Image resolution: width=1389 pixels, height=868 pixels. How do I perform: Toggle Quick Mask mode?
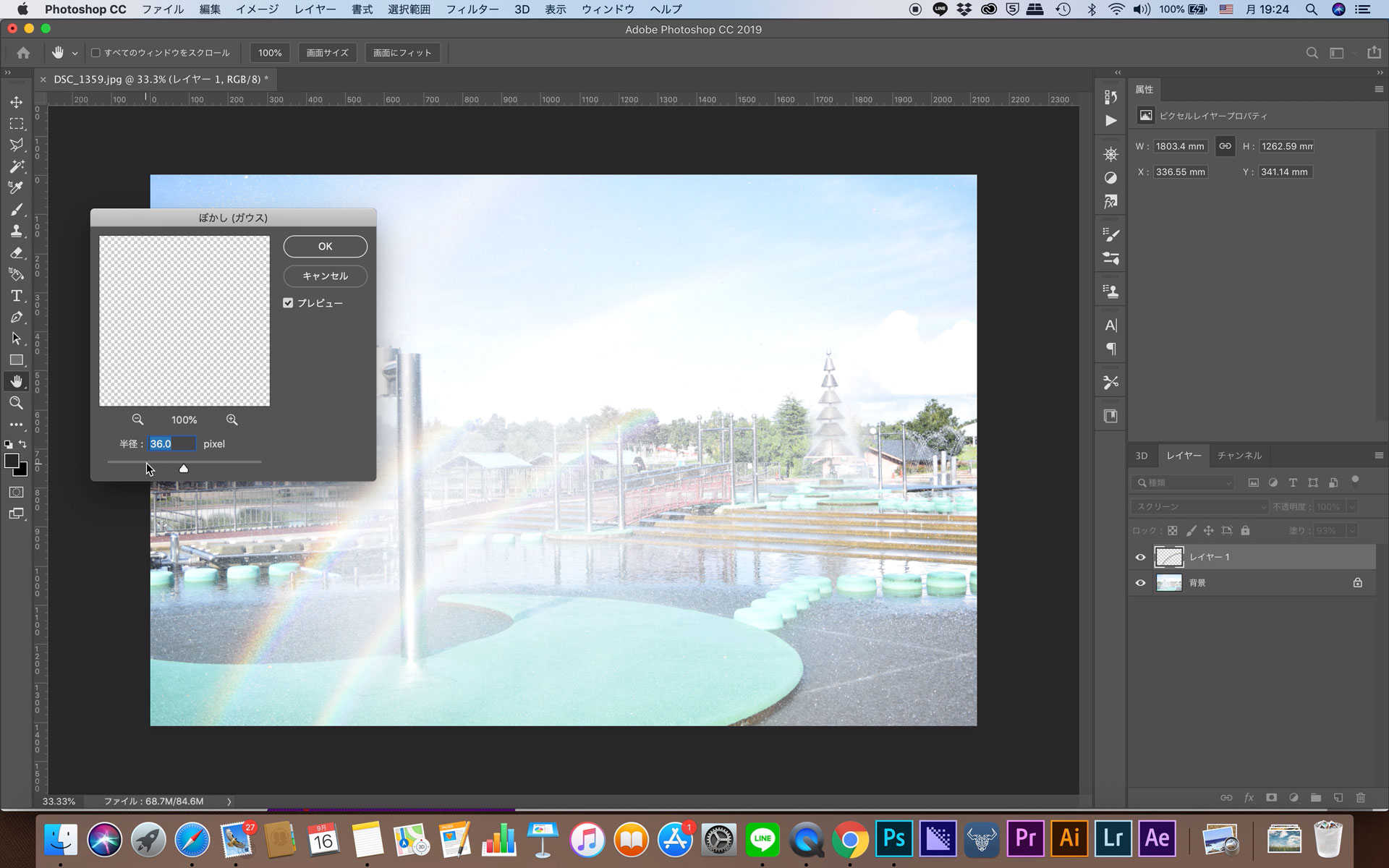click(x=16, y=492)
